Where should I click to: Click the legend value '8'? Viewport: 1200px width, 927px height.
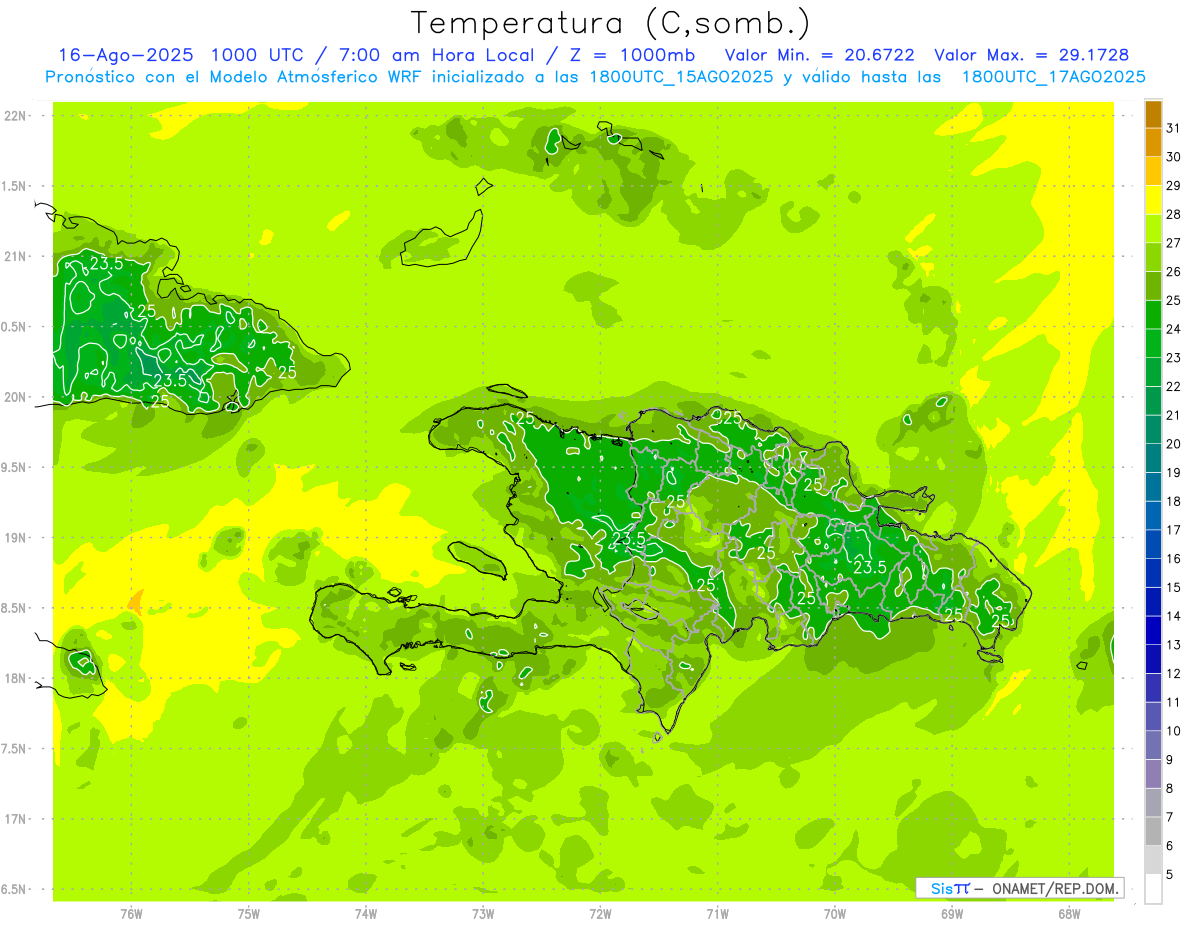[x=1170, y=788]
